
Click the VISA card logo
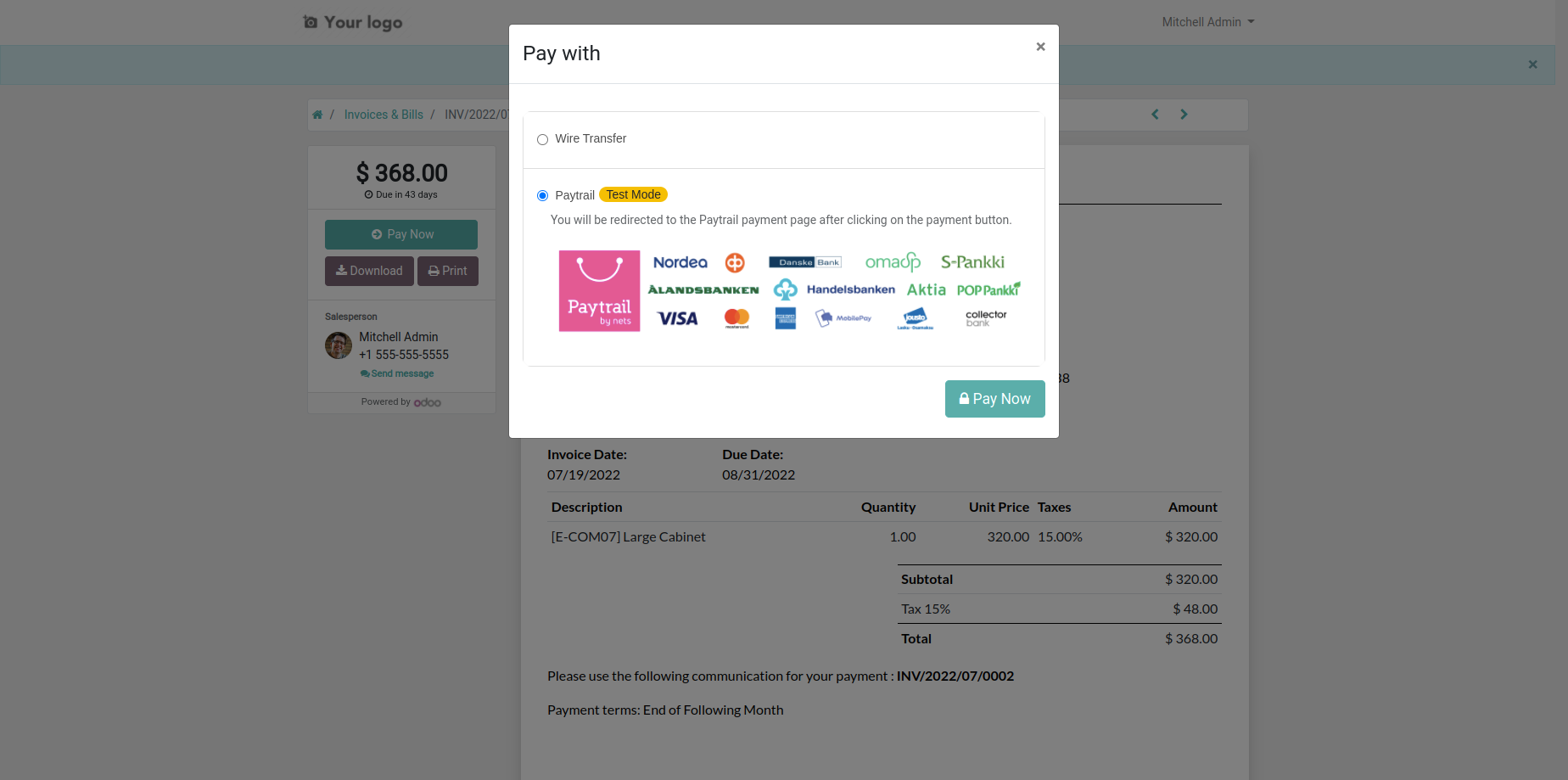pos(677,318)
